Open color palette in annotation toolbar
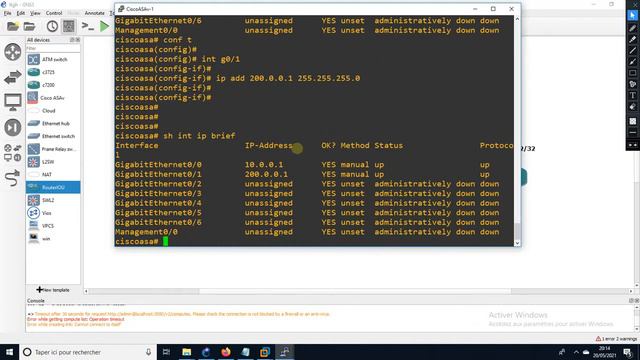640x360 pixels. pyautogui.click(x=633, y=121)
